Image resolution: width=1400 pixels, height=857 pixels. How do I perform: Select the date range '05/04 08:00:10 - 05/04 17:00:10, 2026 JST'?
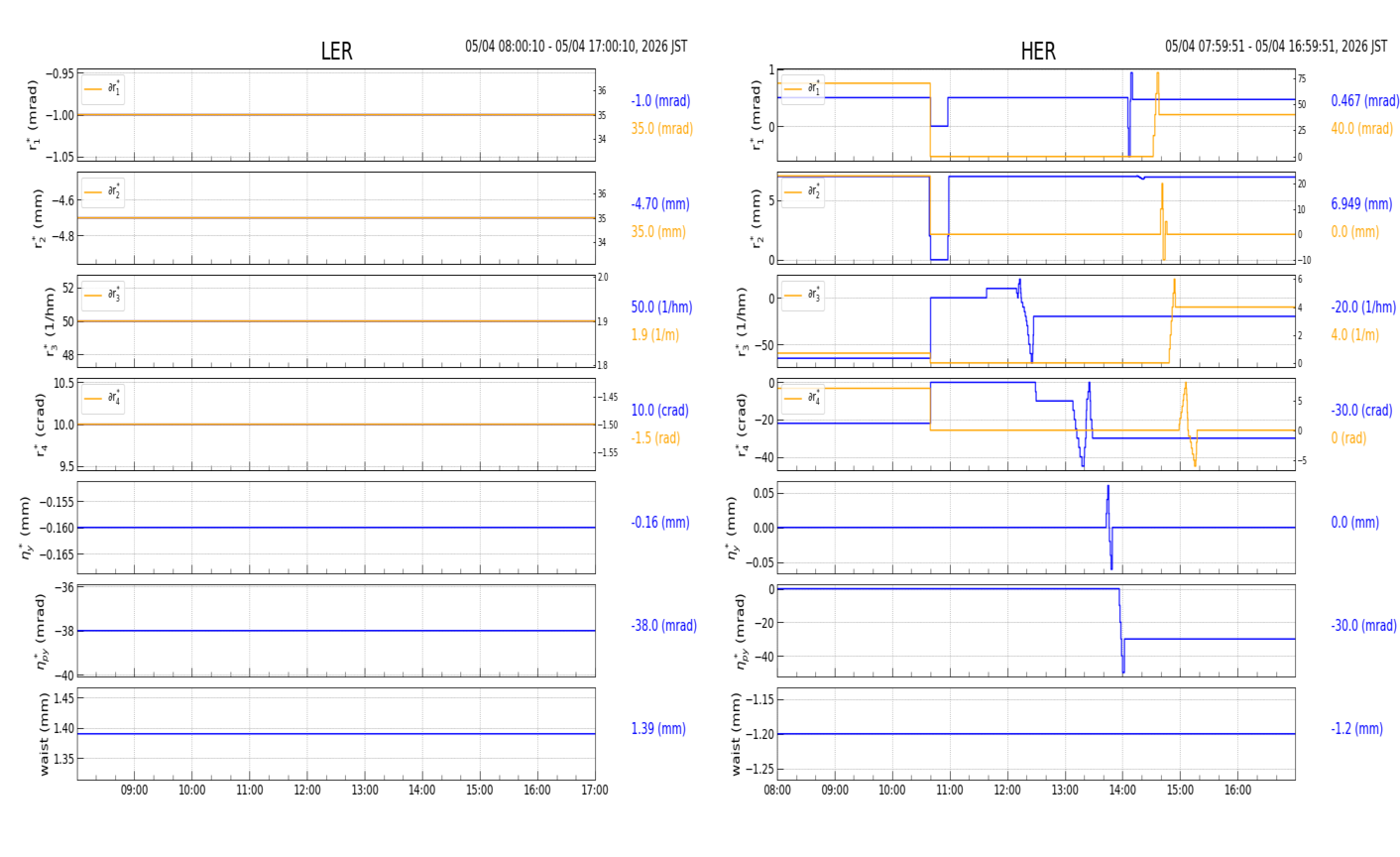pyautogui.click(x=576, y=47)
